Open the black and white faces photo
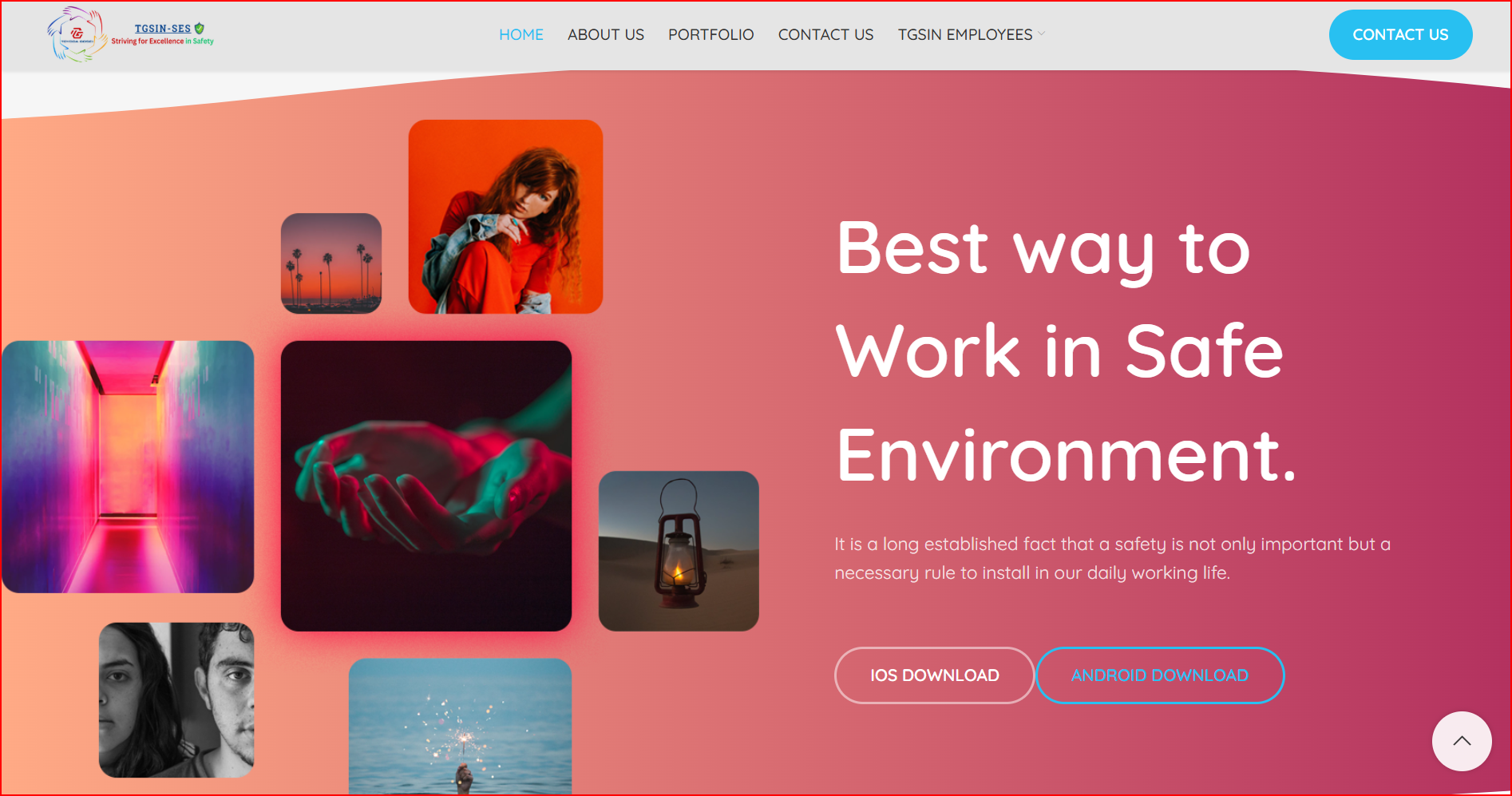Viewport: 1512px width, 796px height. click(x=176, y=700)
